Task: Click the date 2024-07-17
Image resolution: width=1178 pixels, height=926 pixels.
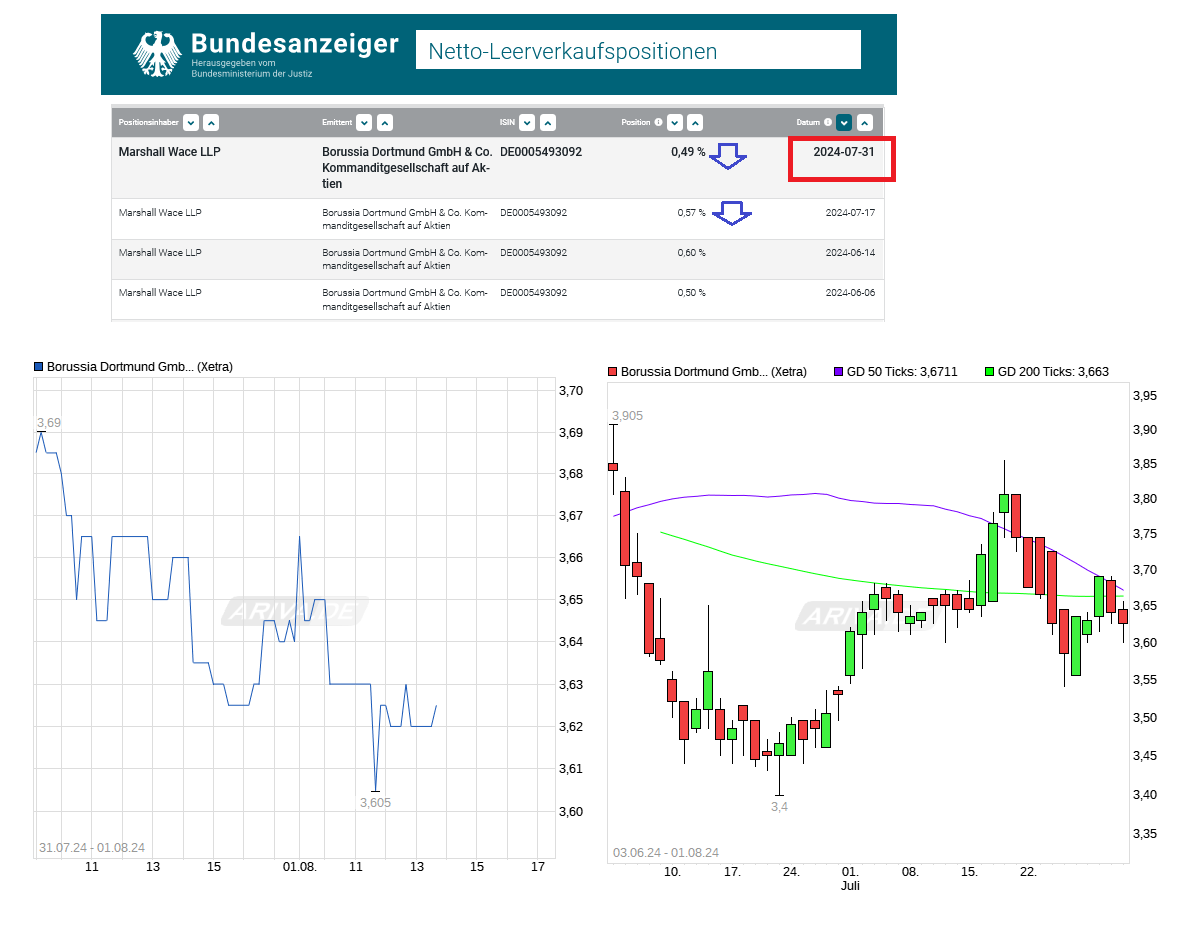Action: click(850, 213)
